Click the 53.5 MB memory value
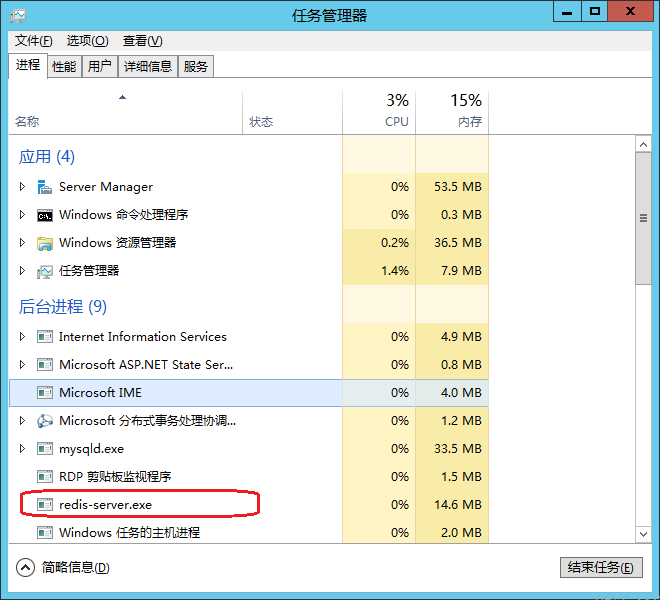The image size is (660, 600). click(458, 187)
